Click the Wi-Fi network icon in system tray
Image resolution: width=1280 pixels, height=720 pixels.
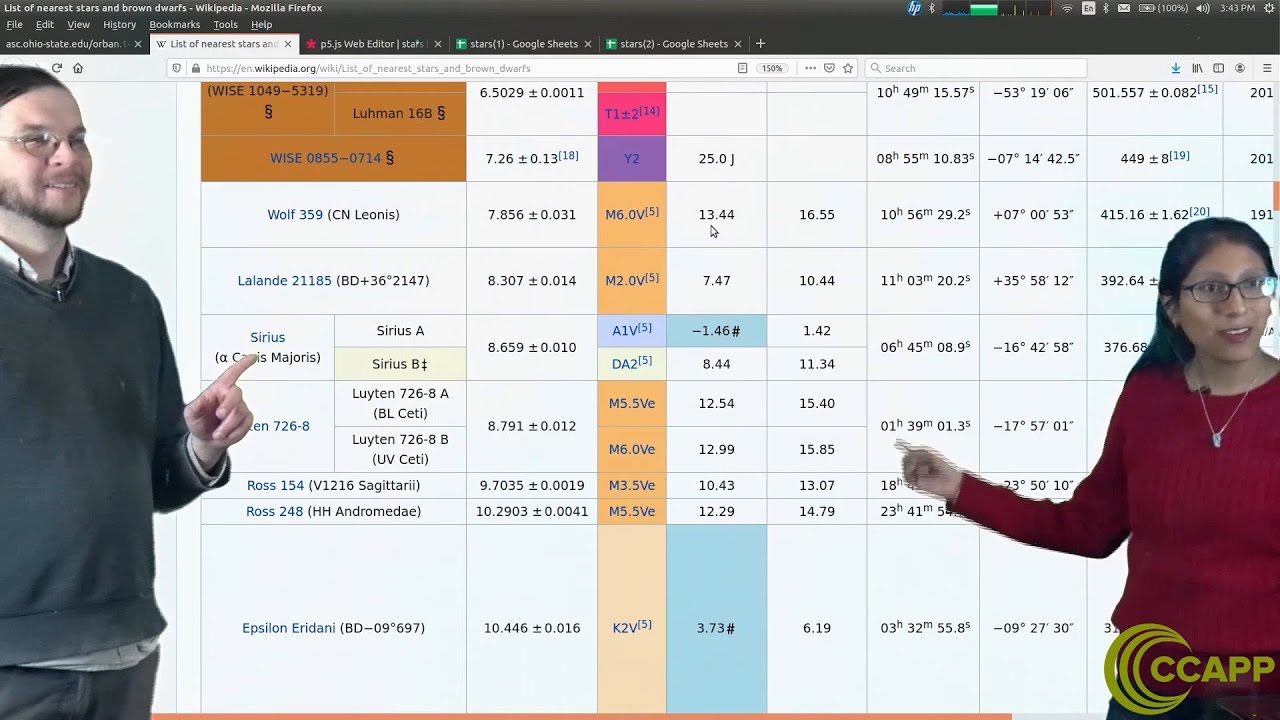[x=1067, y=8]
